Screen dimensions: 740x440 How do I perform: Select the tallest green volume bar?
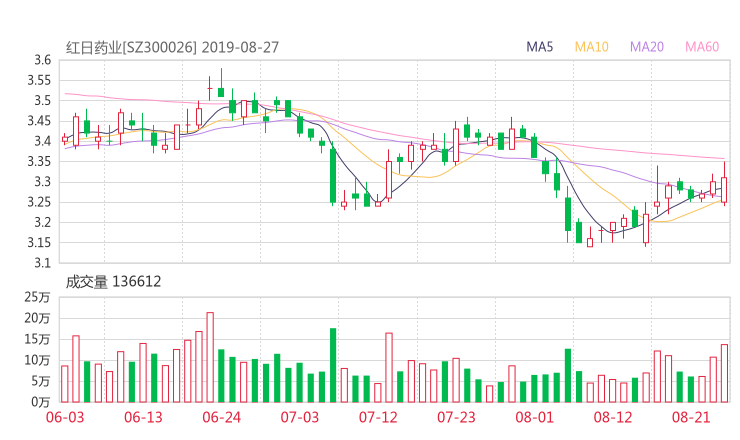point(333,365)
